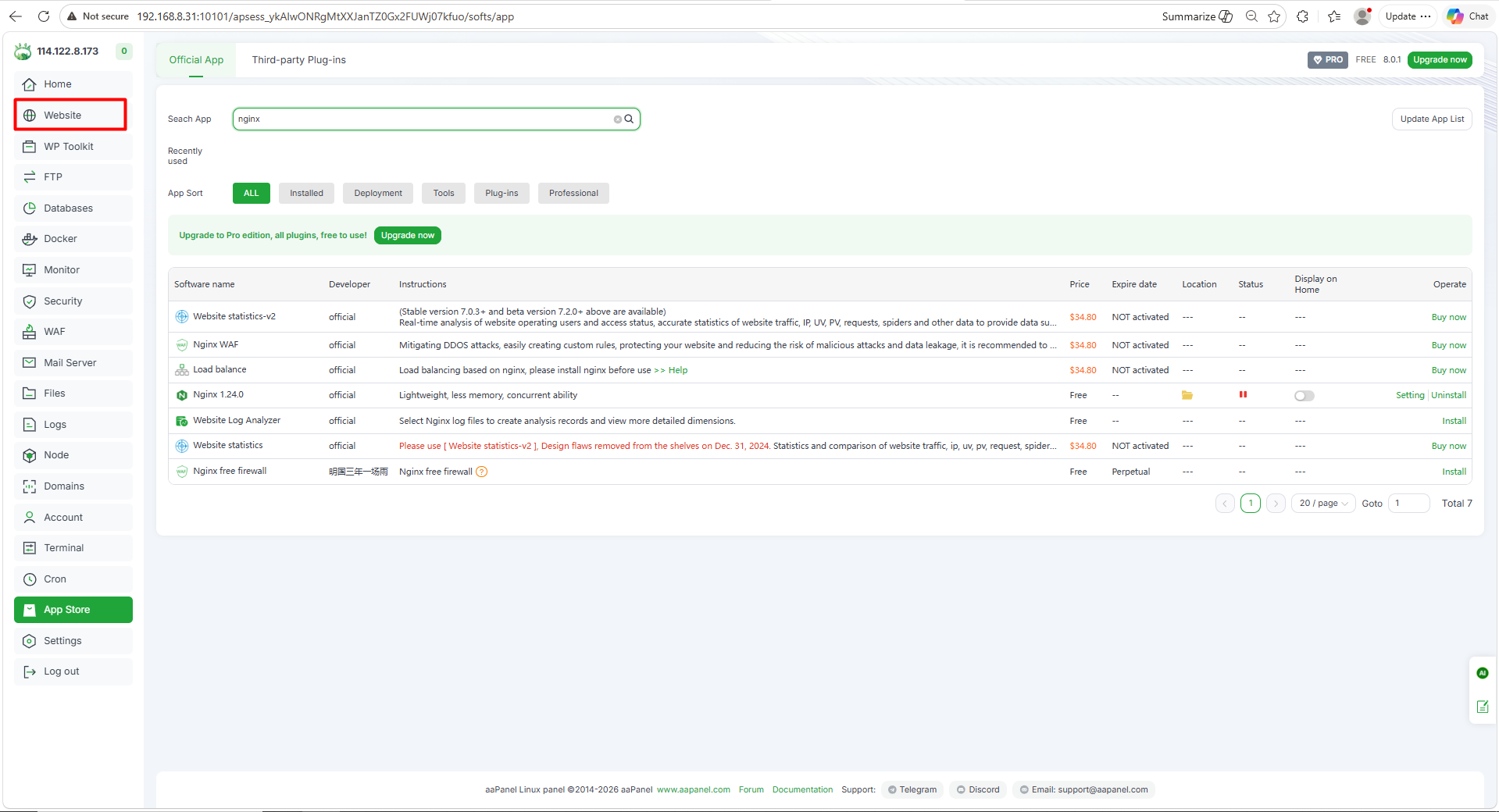The width and height of the screenshot is (1499, 812).
Task: Click the browser favorite star icon
Action: [1274, 16]
